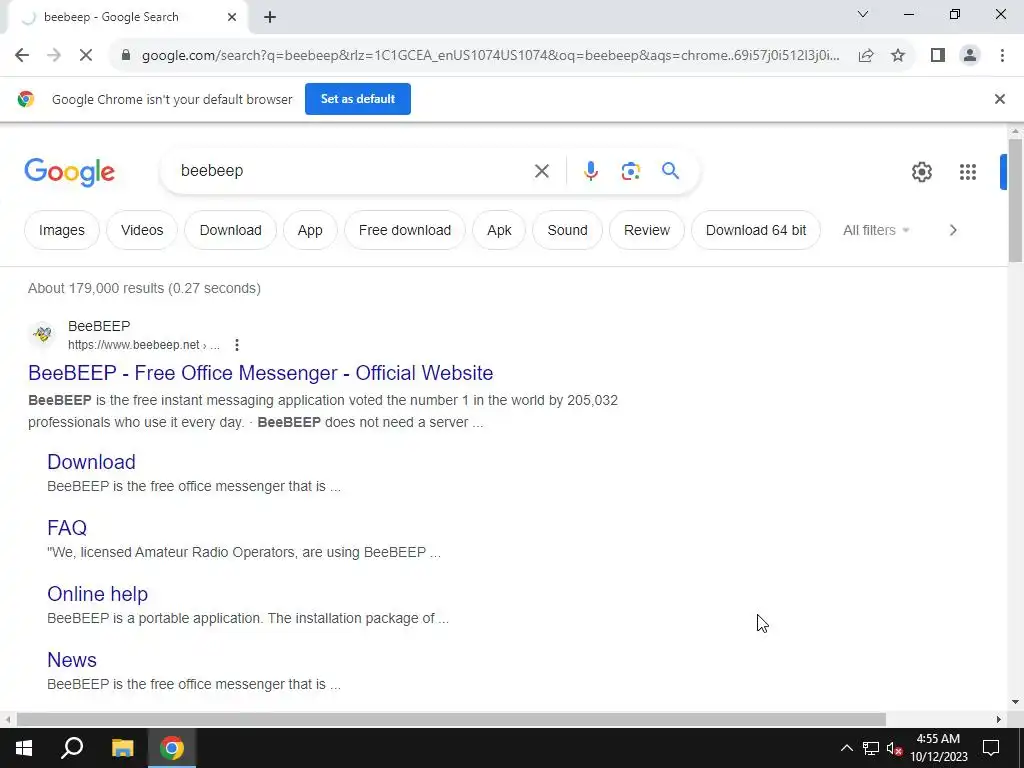Show hidden system tray icons

pos(846,748)
